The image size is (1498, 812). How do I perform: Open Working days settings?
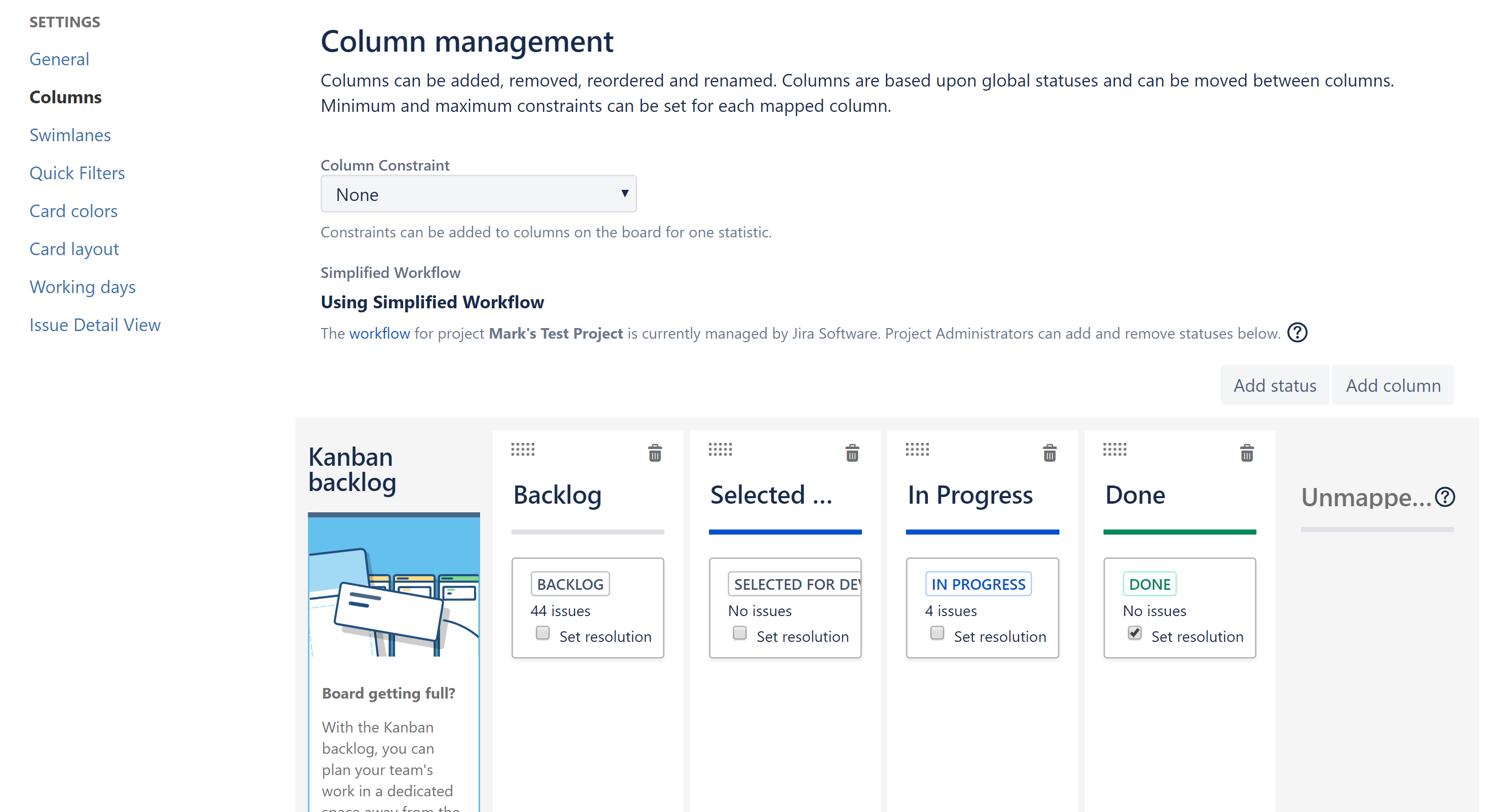point(83,287)
